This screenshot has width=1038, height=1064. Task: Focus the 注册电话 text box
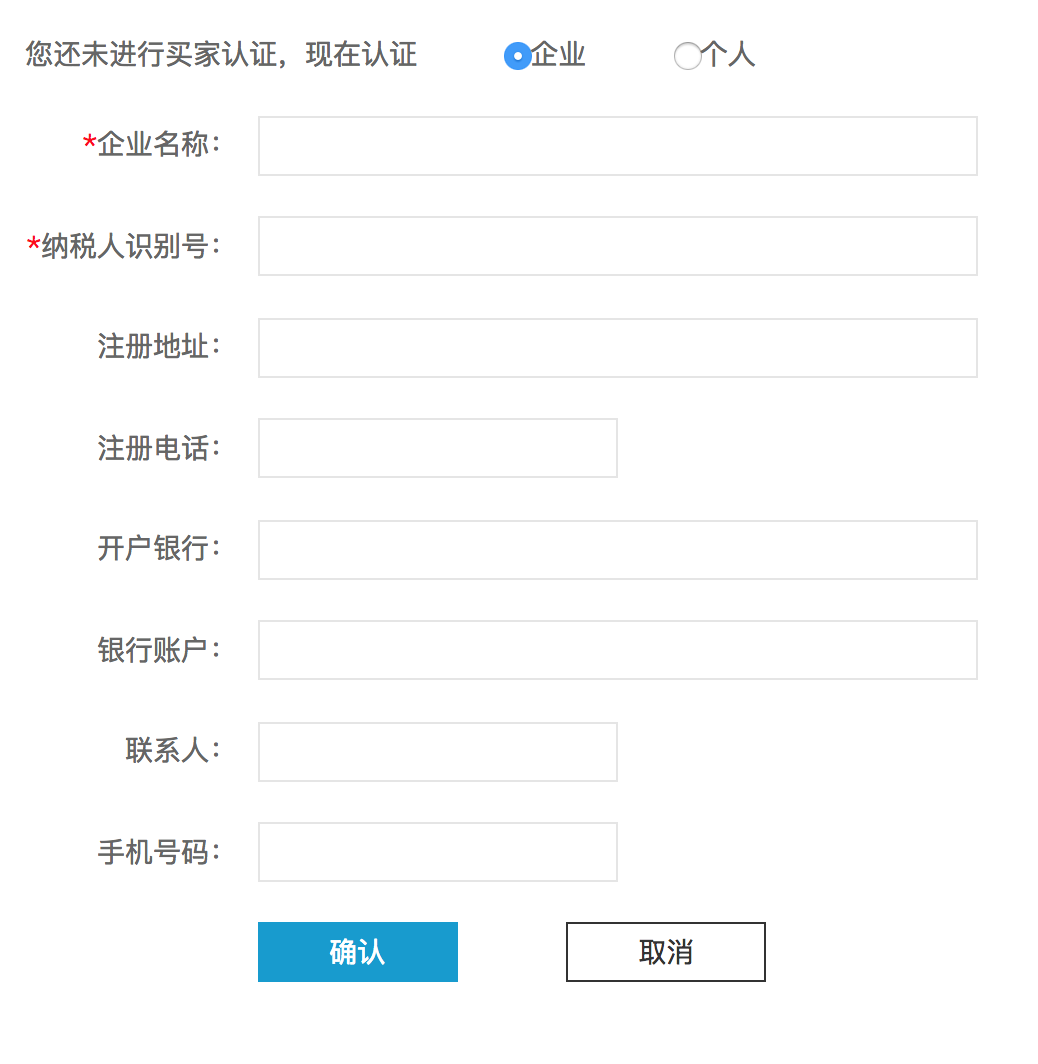(437, 448)
